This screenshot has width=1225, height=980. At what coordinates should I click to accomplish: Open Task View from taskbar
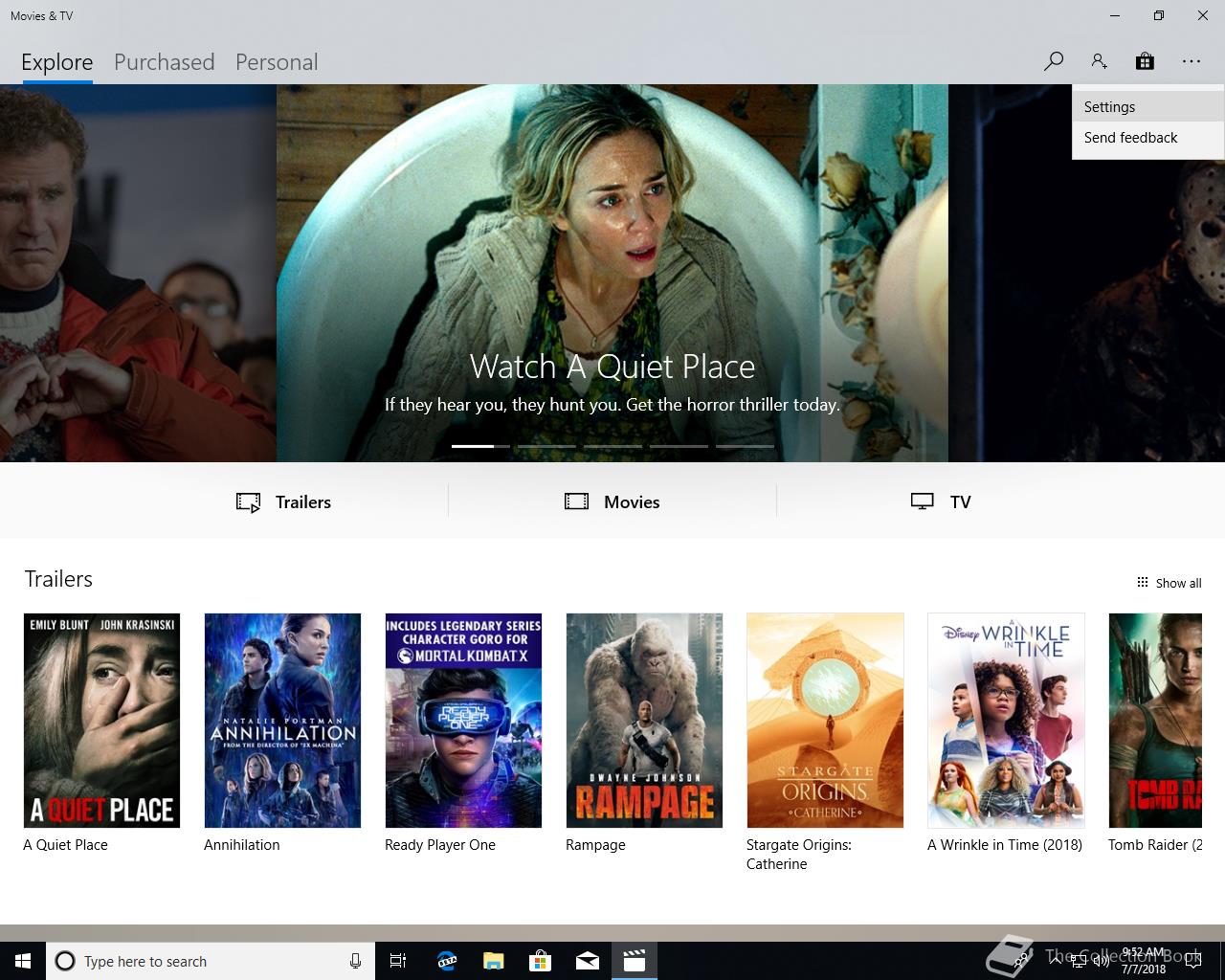[398, 961]
